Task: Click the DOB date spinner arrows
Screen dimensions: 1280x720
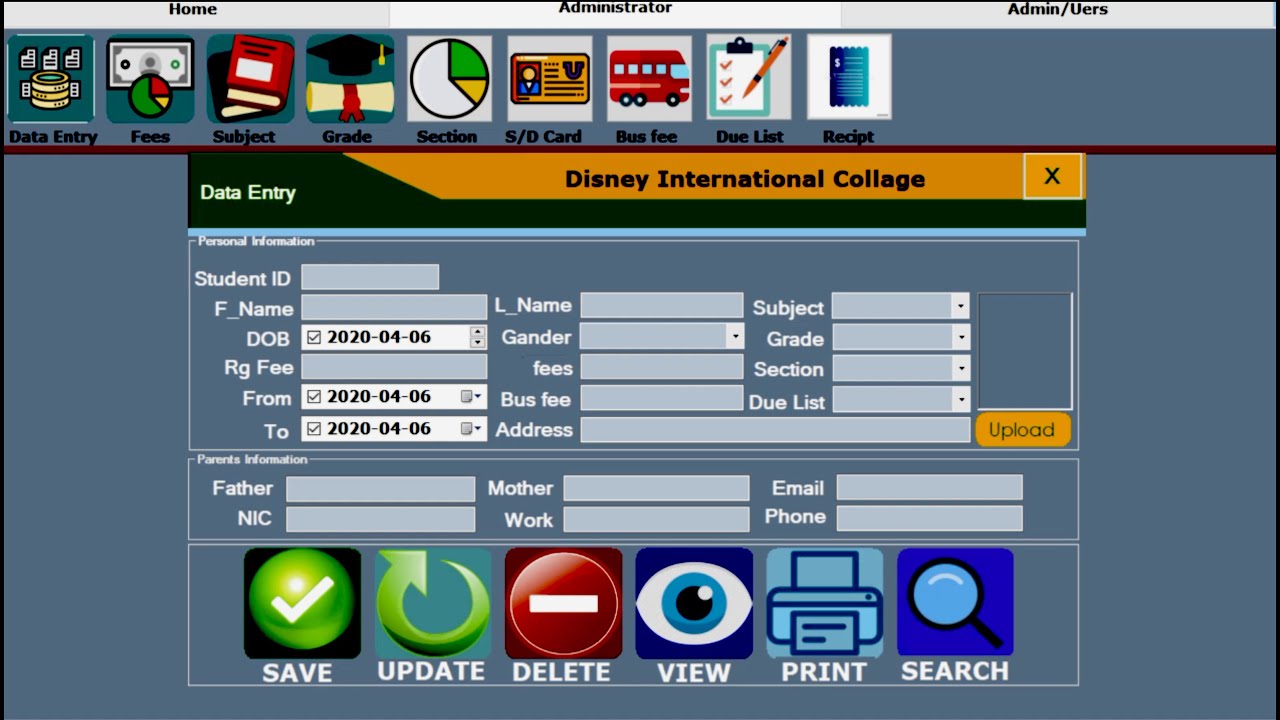Action: pos(478,338)
